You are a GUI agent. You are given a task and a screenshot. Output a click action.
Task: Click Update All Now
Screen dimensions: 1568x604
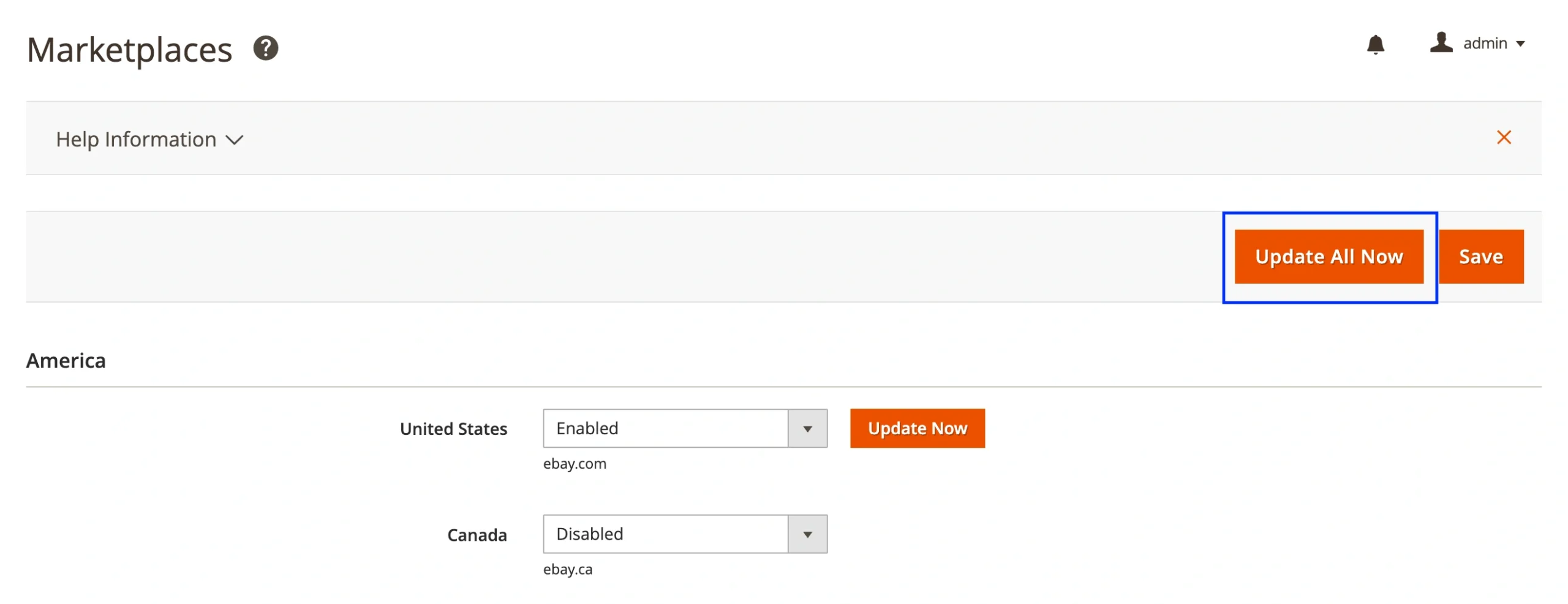(1329, 256)
